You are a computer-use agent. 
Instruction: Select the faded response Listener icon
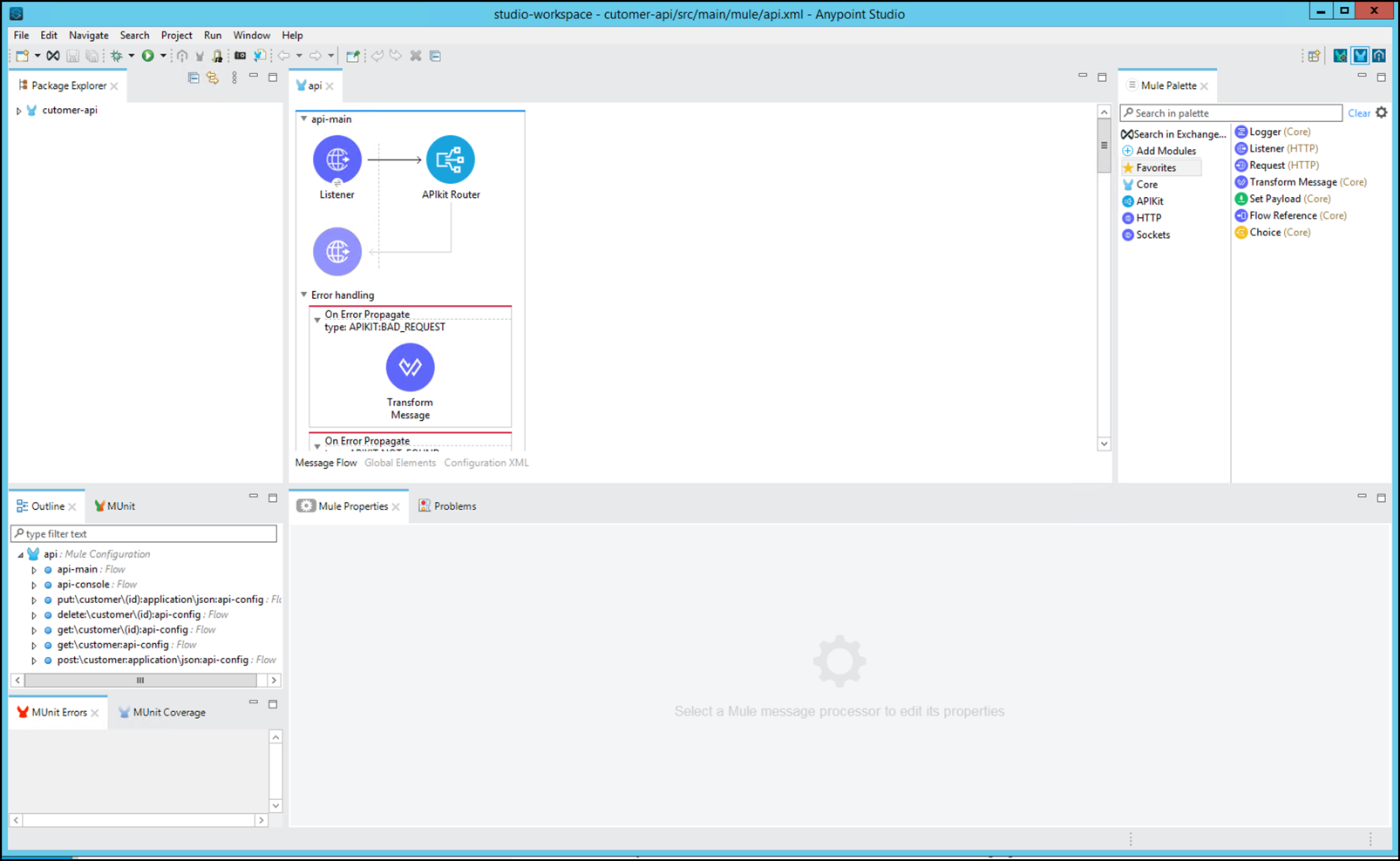(337, 252)
